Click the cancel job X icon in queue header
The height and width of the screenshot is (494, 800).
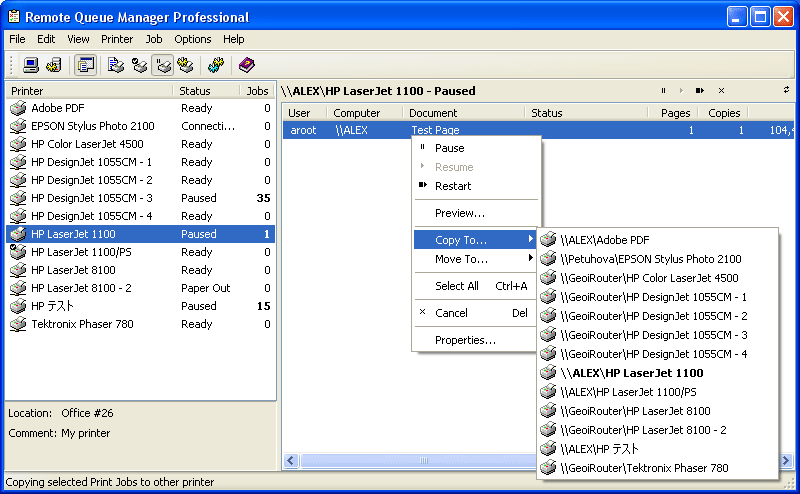[721, 91]
